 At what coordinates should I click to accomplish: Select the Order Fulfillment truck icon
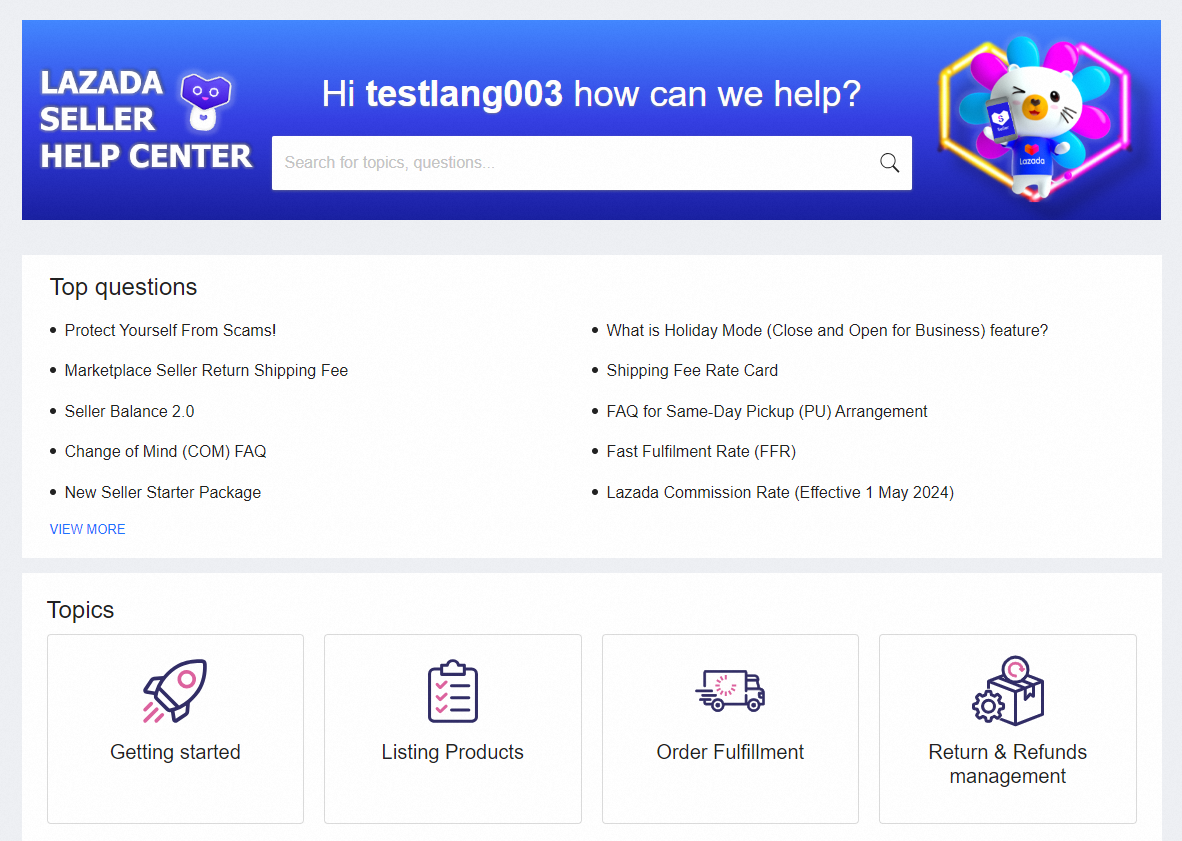[x=730, y=690]
